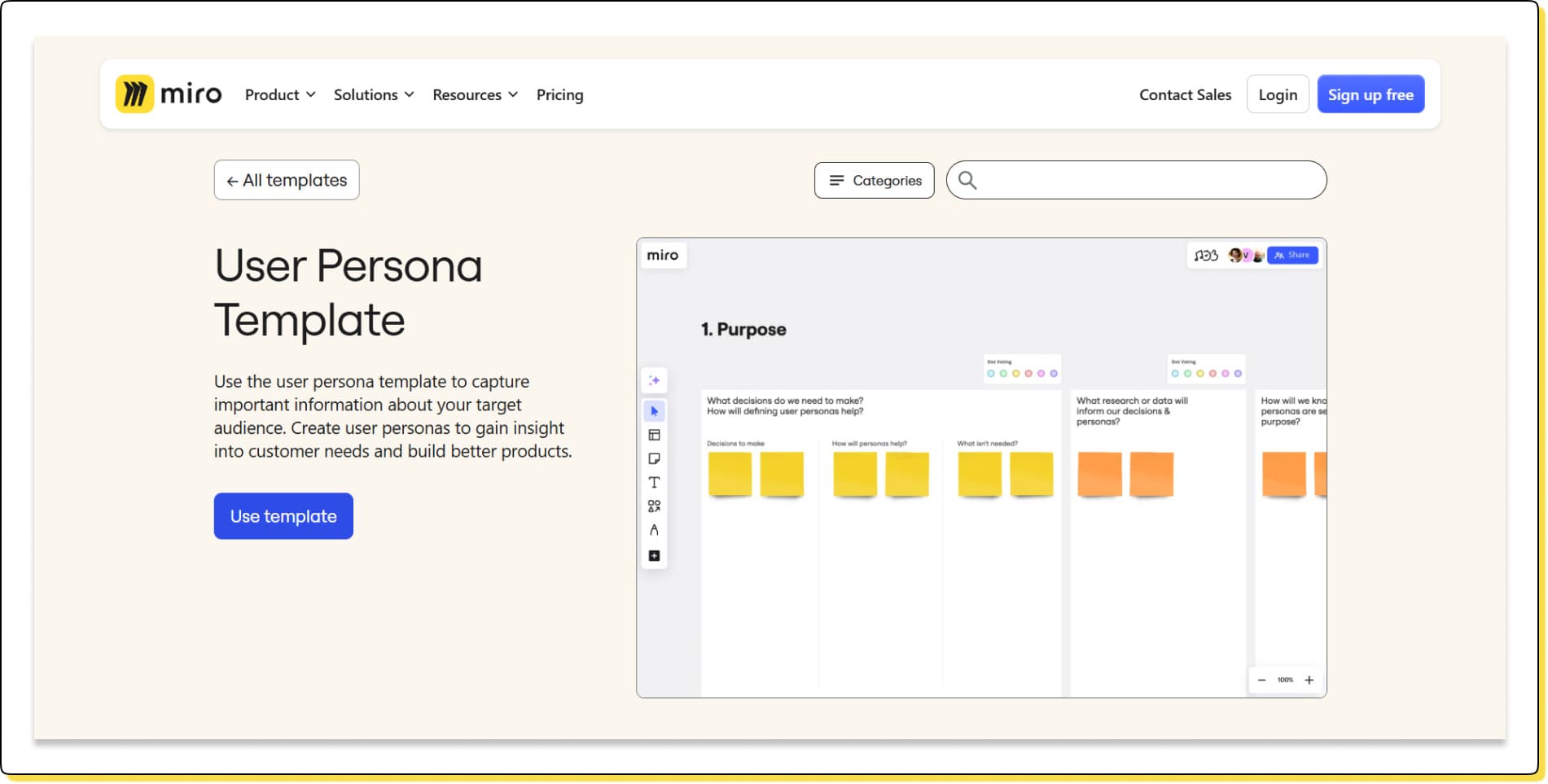Viewport: 1548px width, 784px height.
Task: Select yellow dot in first Dot Voting box
Action: 1016,374
